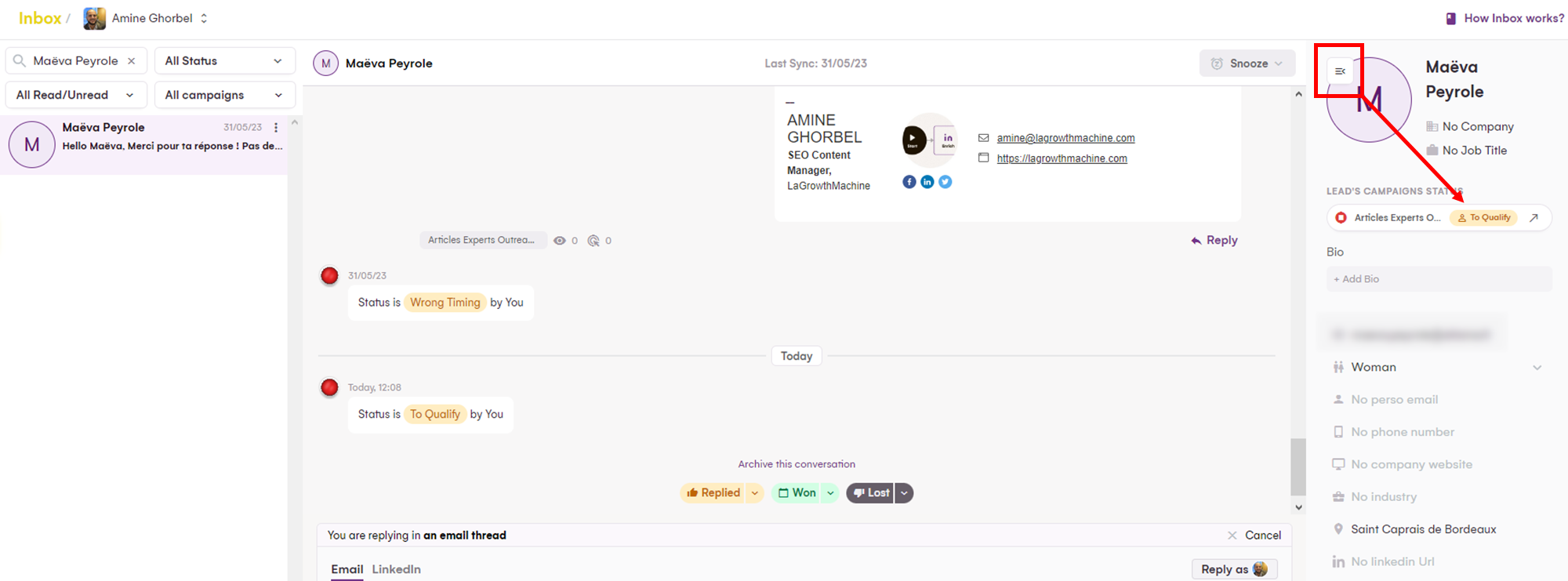
Task: Click the Today date separator
Action: pos(797,356)
